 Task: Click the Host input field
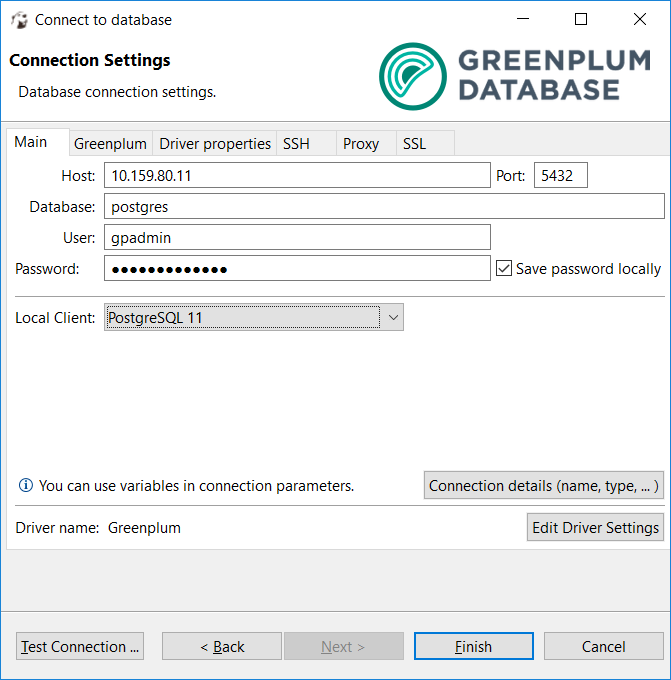tap(297, 176)
